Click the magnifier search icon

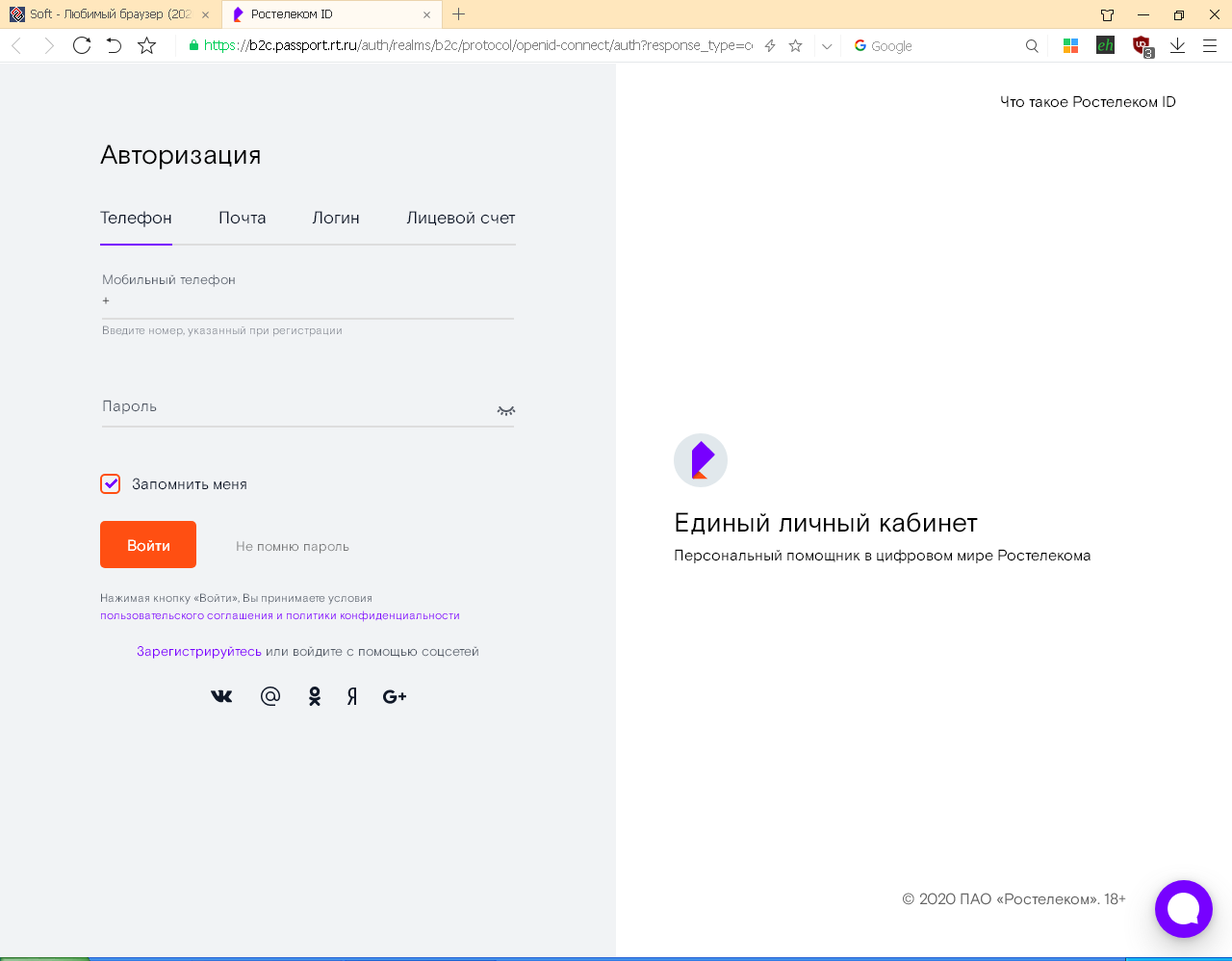1032,45
